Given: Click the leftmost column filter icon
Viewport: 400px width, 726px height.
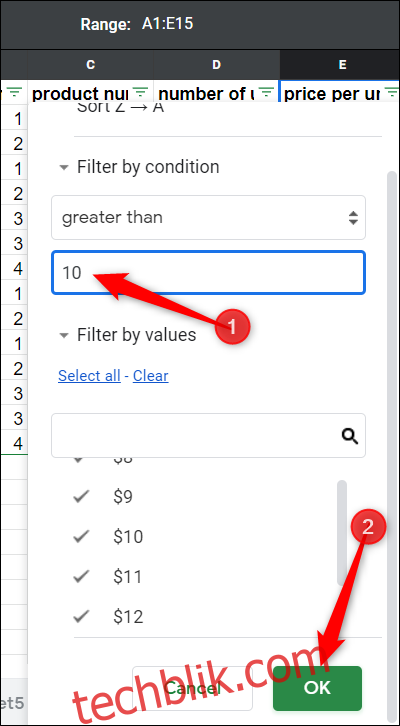Looking at the screenshot, I should click(15, 93).
